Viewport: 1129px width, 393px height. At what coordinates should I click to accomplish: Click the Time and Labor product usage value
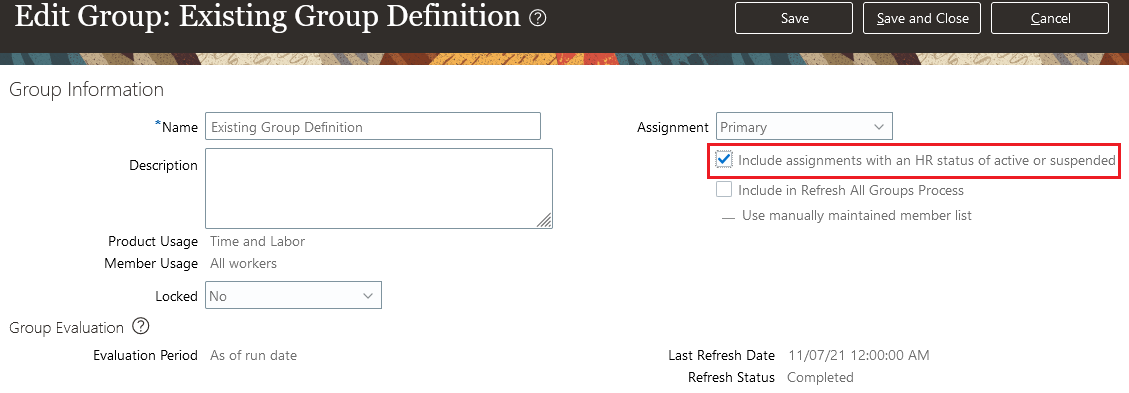click(257, 241)
